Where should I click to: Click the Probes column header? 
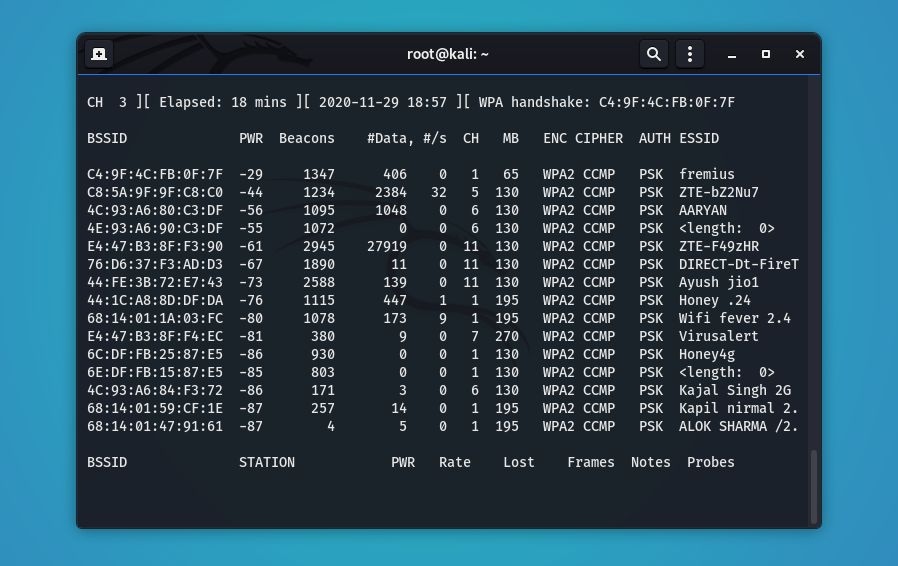tap(711, 462)
